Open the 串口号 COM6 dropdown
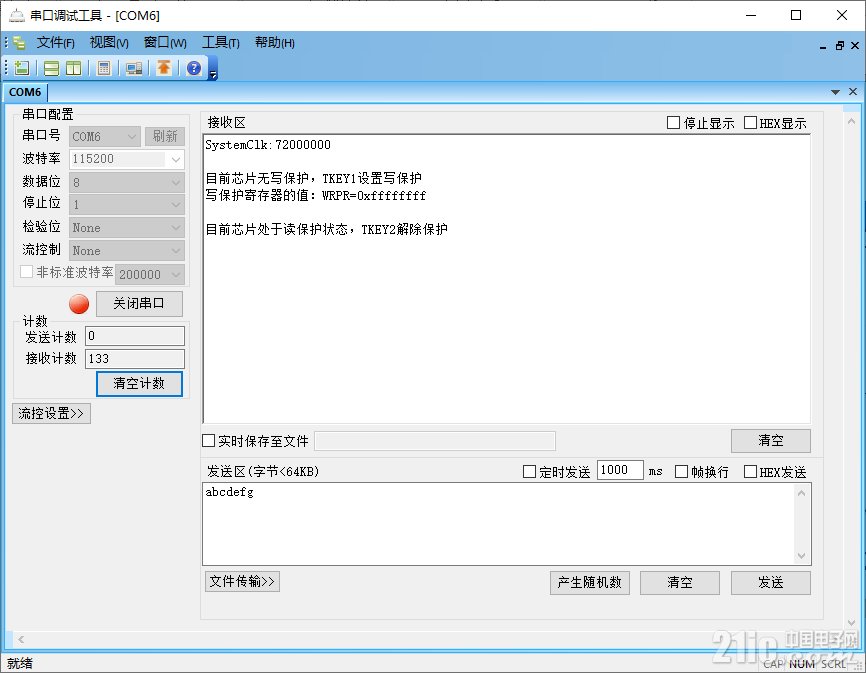The width and height of the screenshot is (866, 673). 105,136
